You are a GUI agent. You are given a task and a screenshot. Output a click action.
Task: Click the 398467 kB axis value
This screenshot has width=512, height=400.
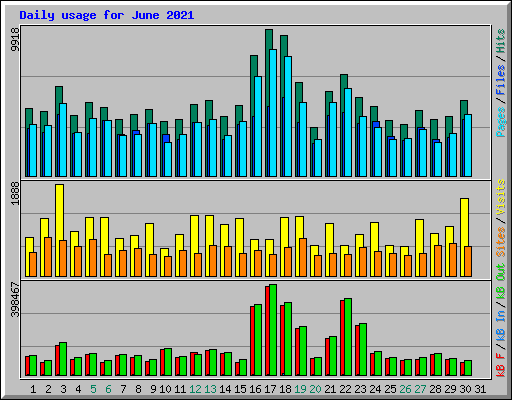pos(15,299)
